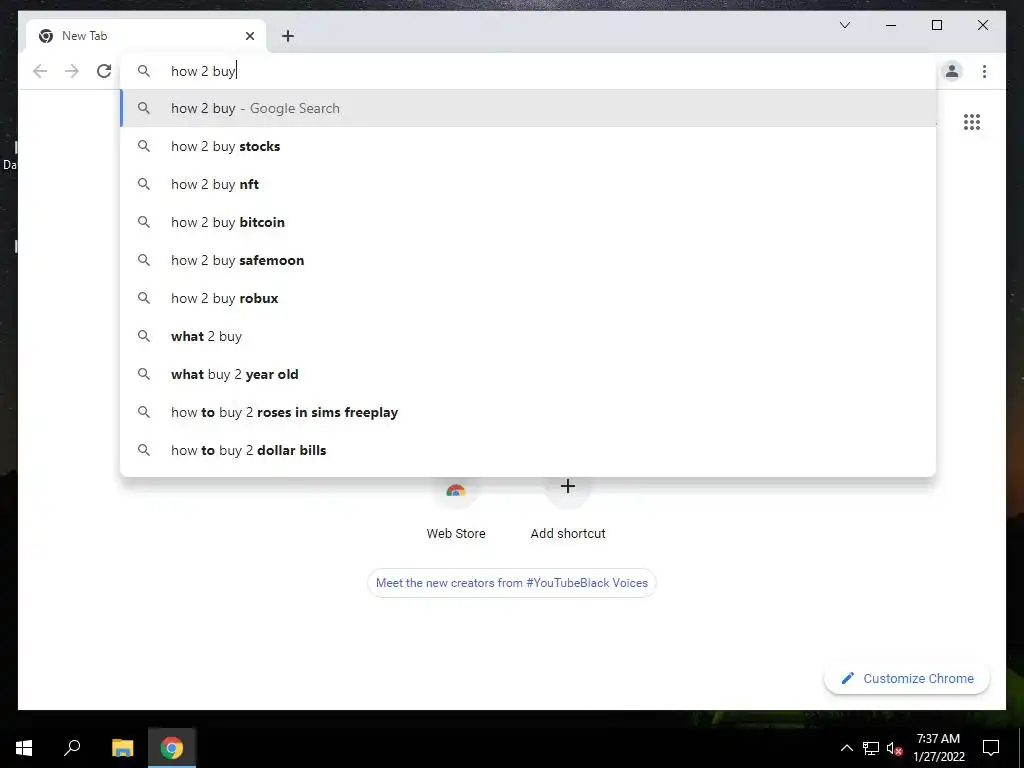Choose suggestion 'what 2 buy'

pos(528,336)
